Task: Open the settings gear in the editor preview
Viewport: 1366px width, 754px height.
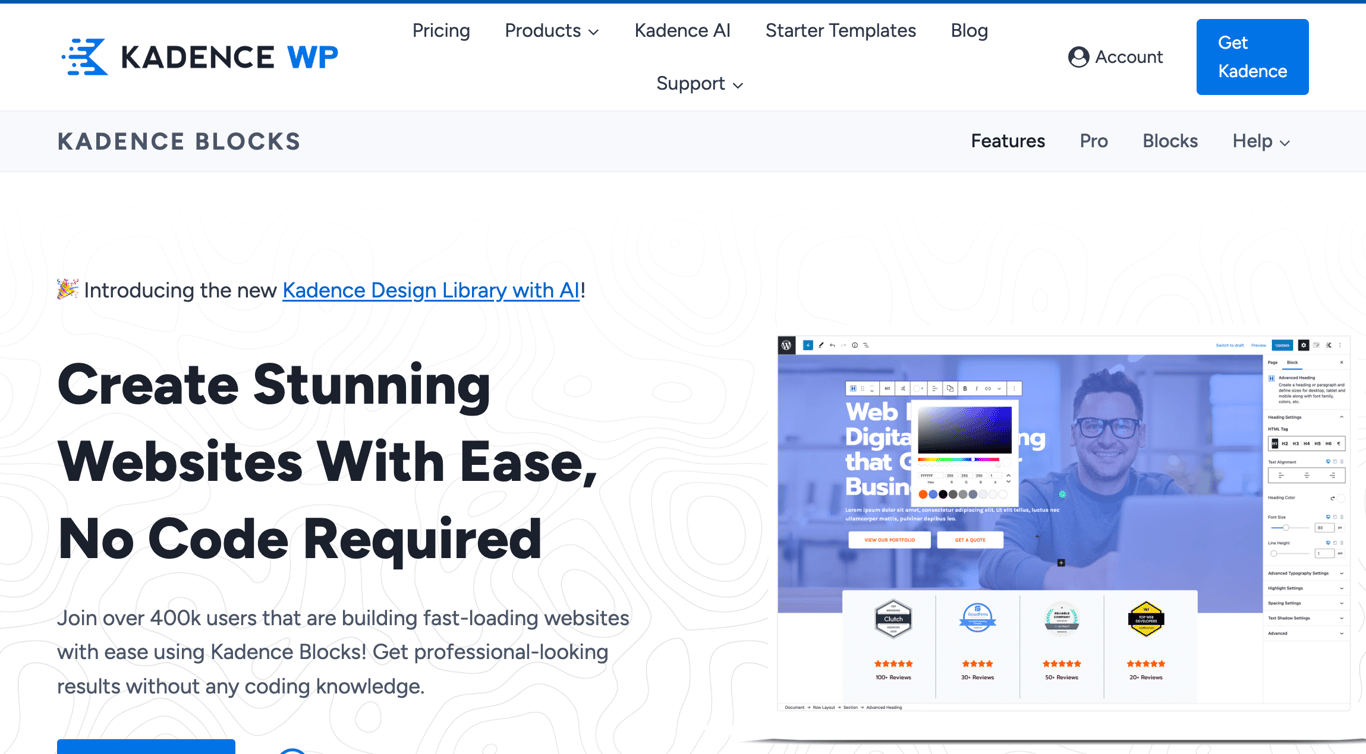Action: 1303,345
